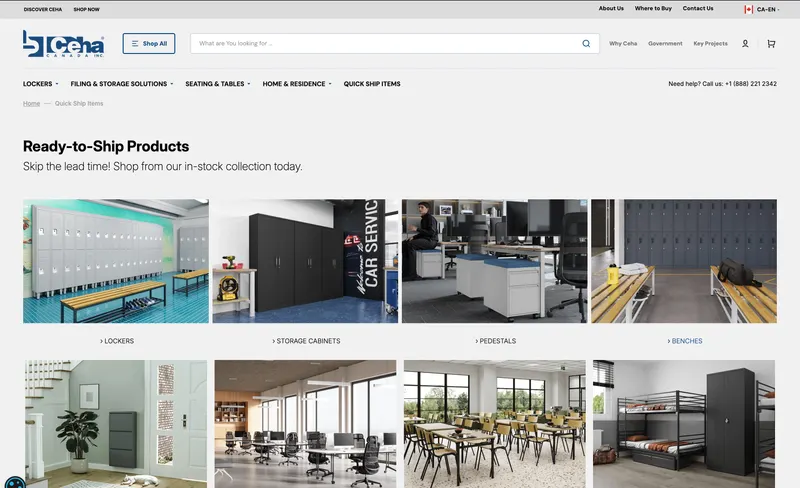Viewport: 800px width, 488px height.
Task: Expand the Lockers menu
Action: click(40, 84)
